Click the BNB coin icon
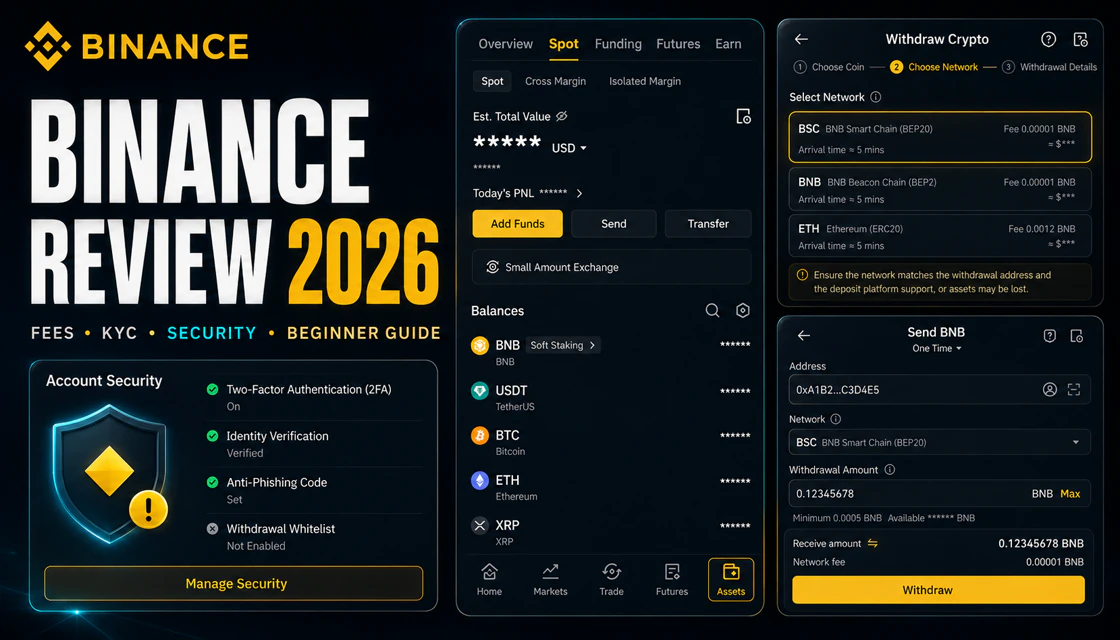Screen dimensions: 1120x640 click(480, 346)
